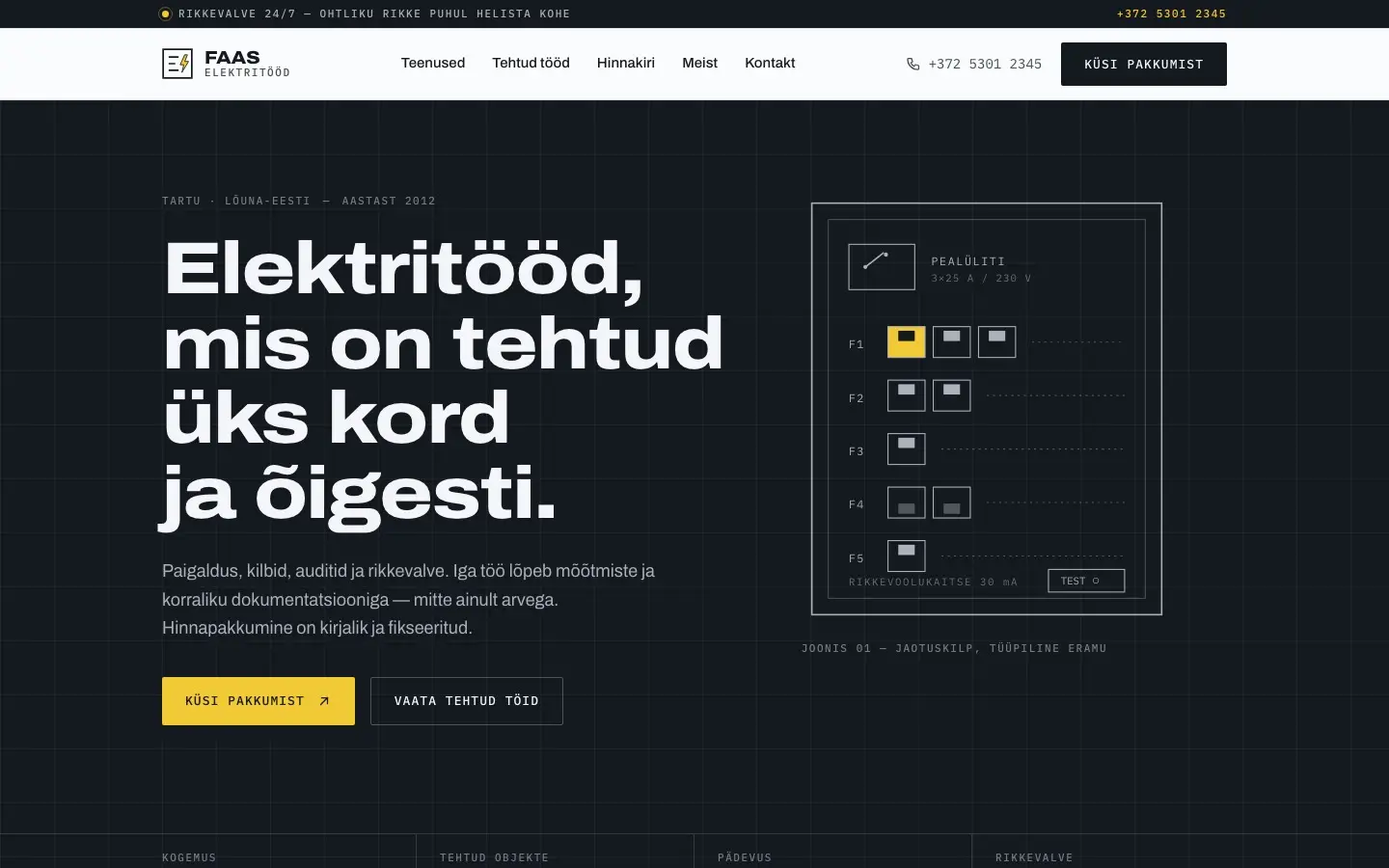Click the Vaata tehtud töid button
The width and height of the screenshot is (1389, 868).
click(x=467, y=701)
